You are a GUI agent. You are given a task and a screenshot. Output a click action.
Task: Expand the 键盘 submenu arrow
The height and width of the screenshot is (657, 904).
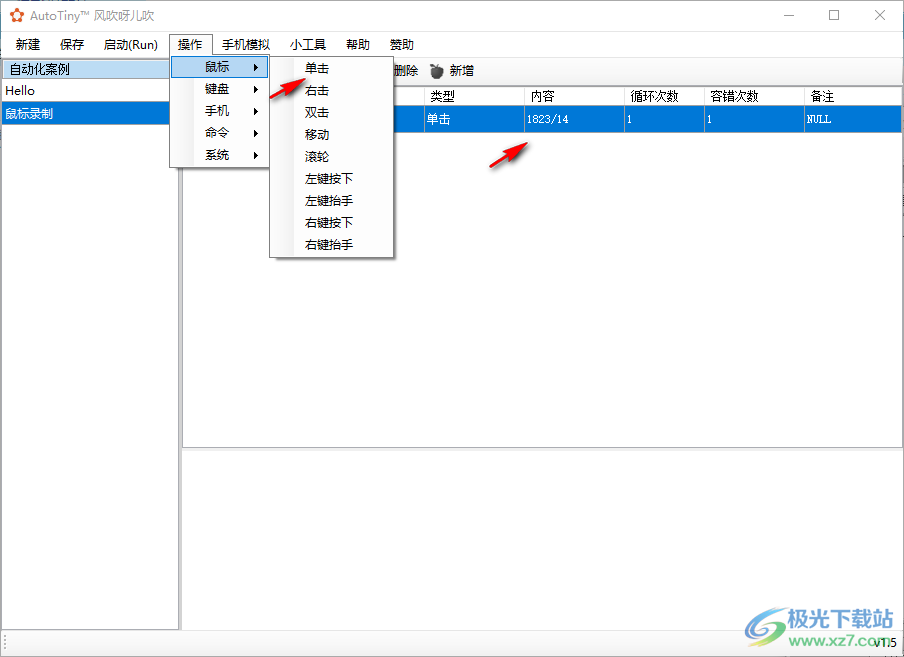(256, 89)
